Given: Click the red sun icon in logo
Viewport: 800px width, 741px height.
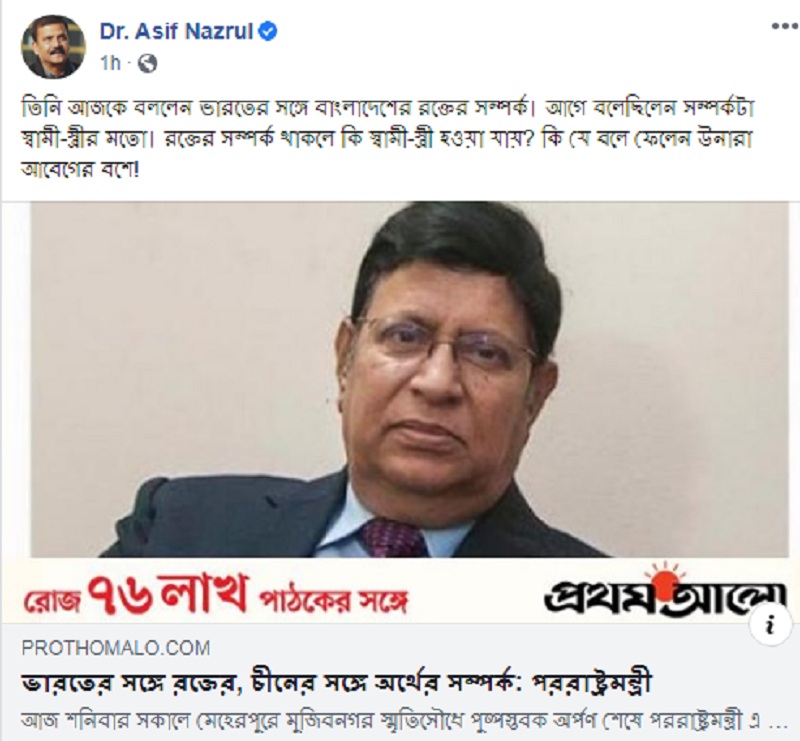Looking at the screenshot, I should (x=666, y=582).
